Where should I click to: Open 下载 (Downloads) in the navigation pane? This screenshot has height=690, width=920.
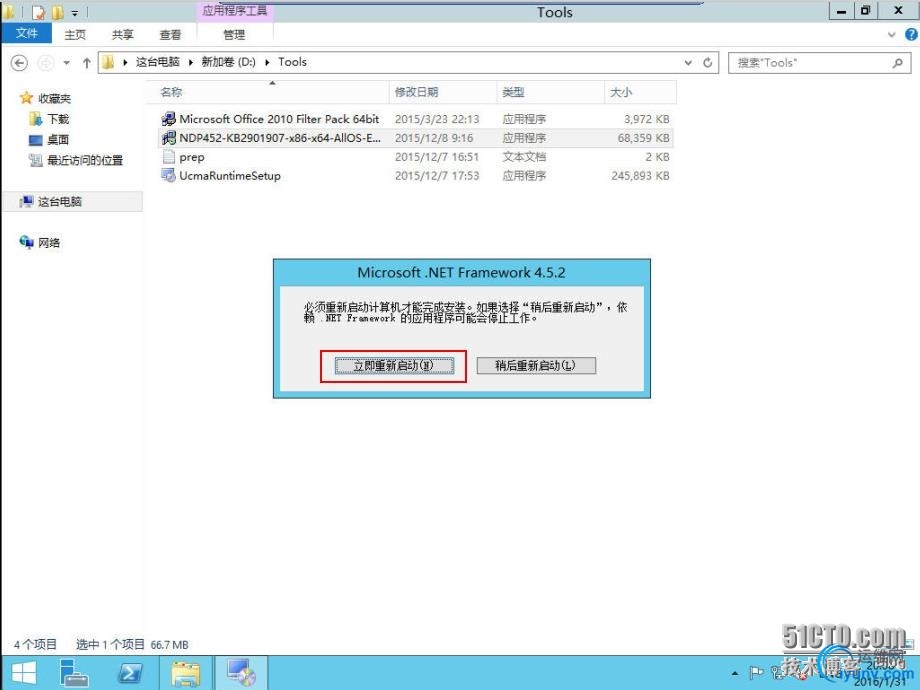[58, 119]
